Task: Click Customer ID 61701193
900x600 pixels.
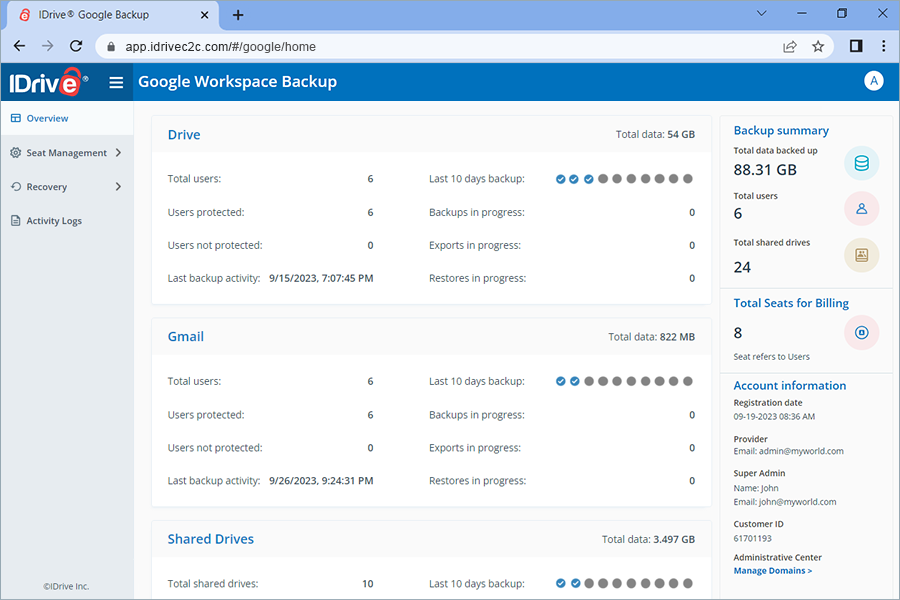Action: point(752,539)
